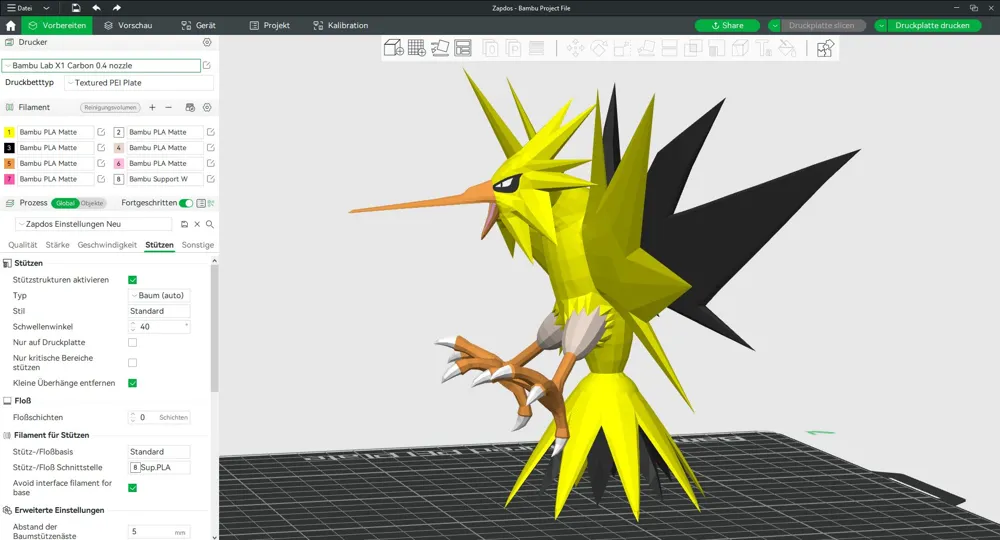
Task: Search process settings with magnifier icon
Action: (210, 224)
